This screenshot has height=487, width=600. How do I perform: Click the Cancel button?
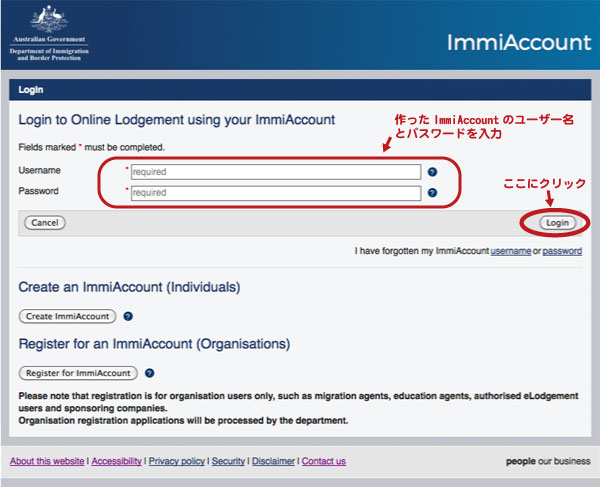point(45,223)
